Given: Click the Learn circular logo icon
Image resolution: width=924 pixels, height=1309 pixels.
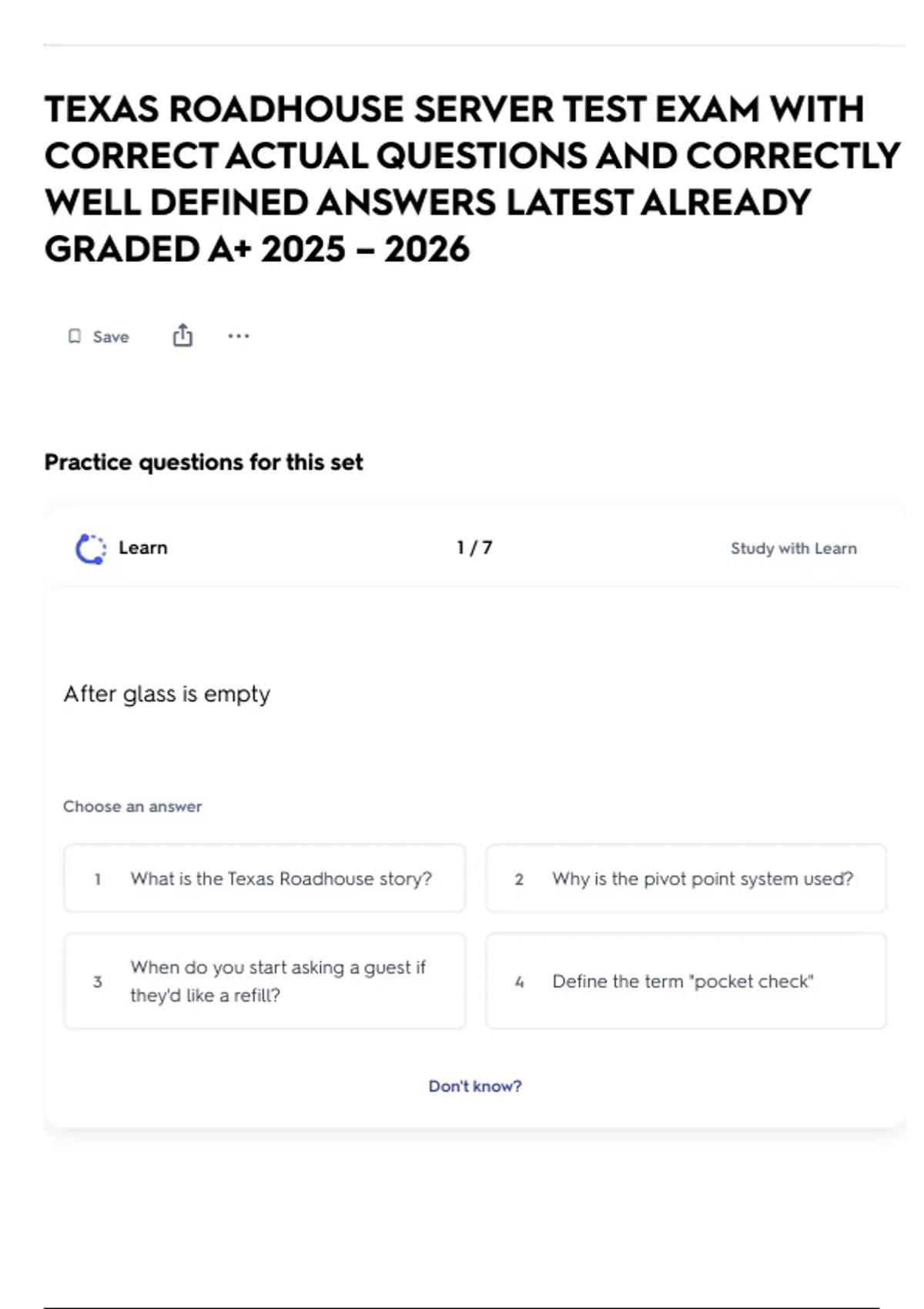Looking at the screenshot, I should click(x=91, y=549).
